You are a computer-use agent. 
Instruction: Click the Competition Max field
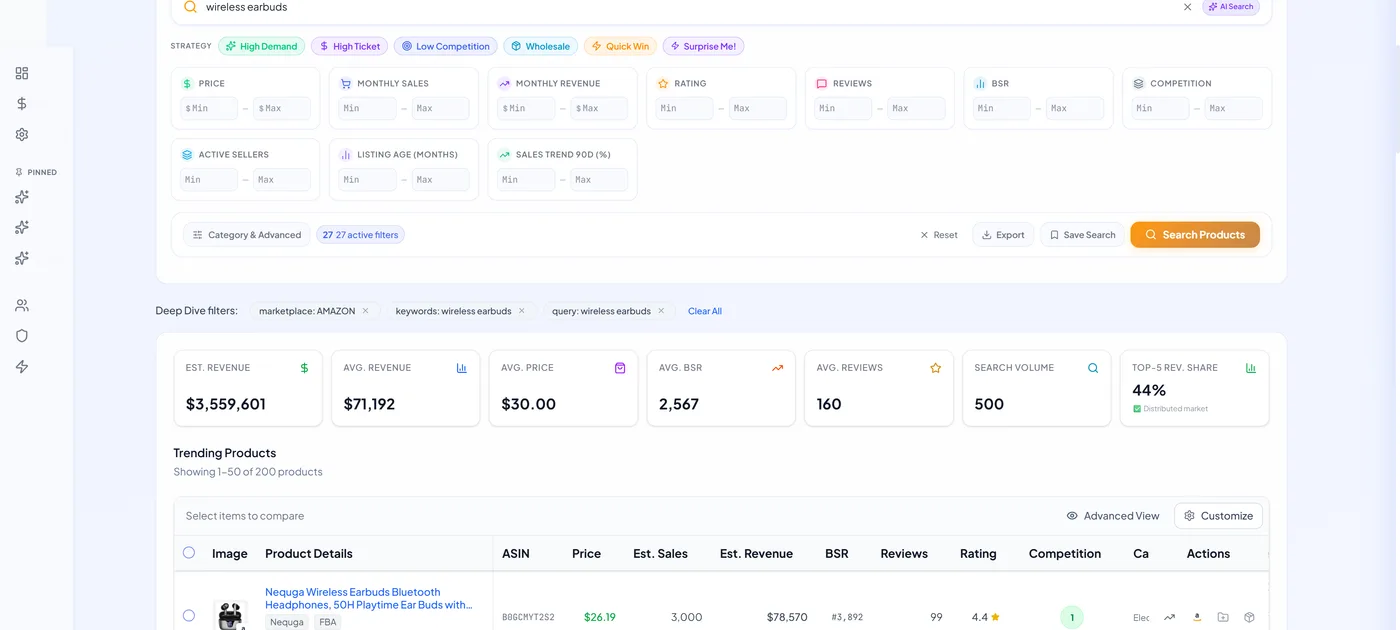[1234, 108]
